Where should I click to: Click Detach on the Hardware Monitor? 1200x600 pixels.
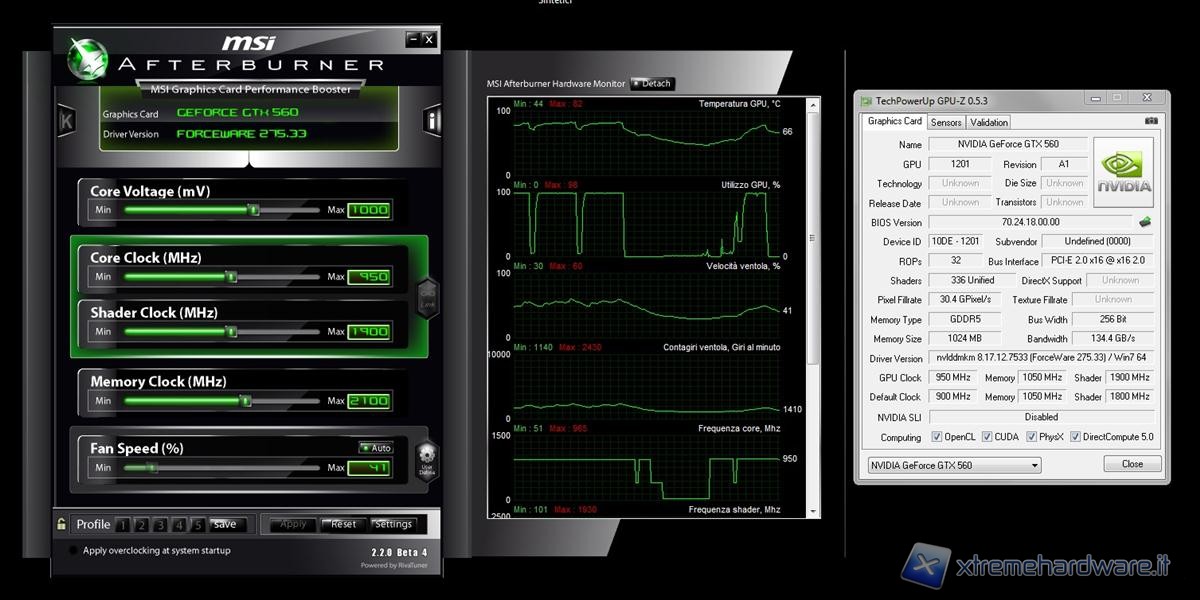click(x=652, y=84)
